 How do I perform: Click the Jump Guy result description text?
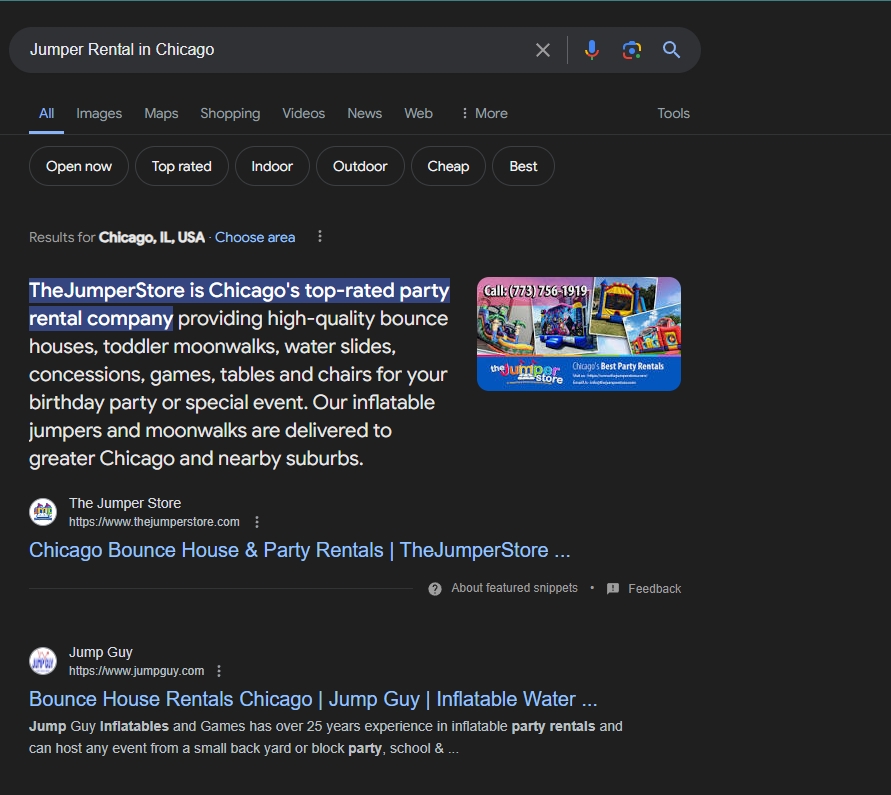[x=326, y=737]
